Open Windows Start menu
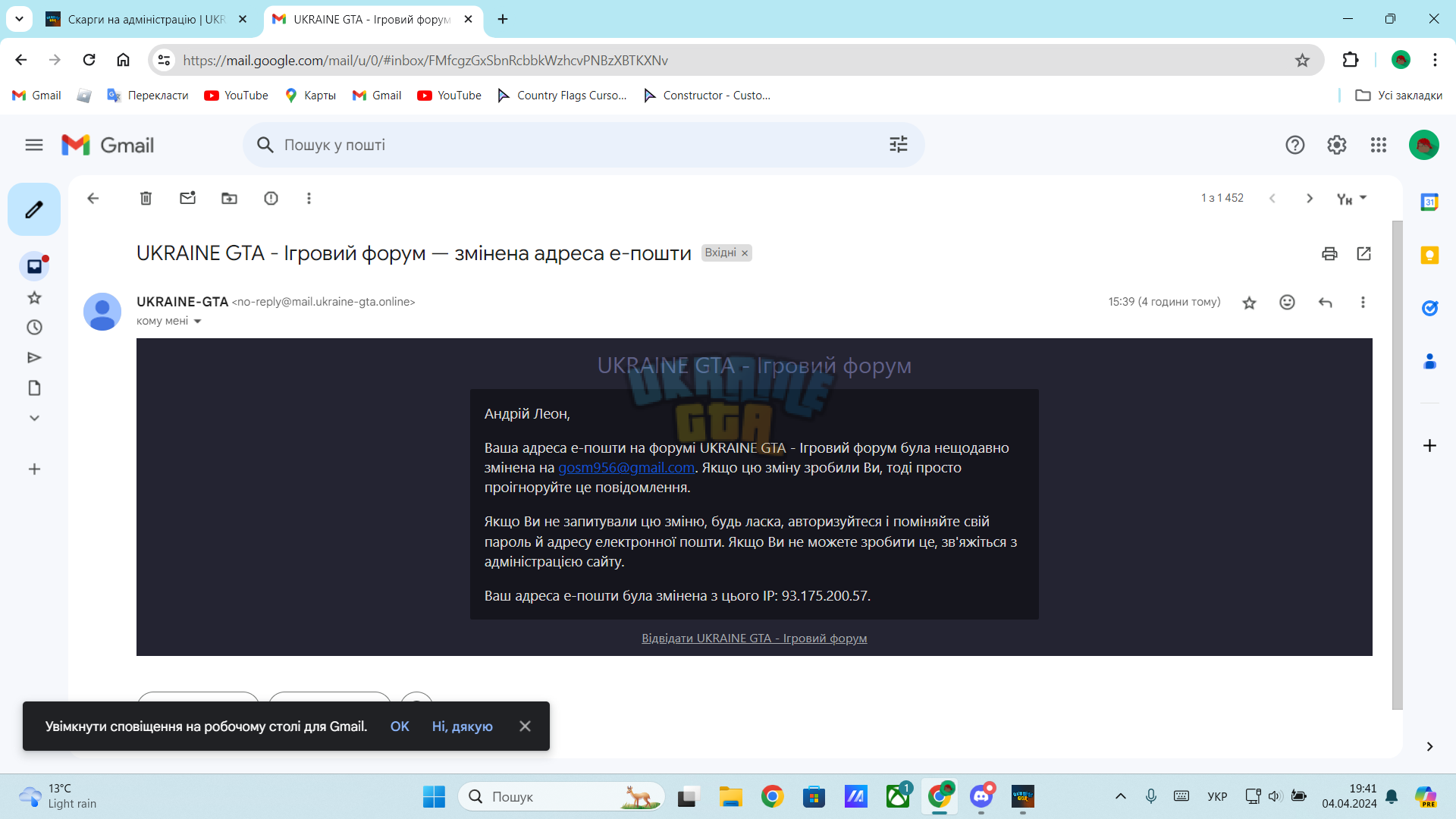 coord(434,797)
